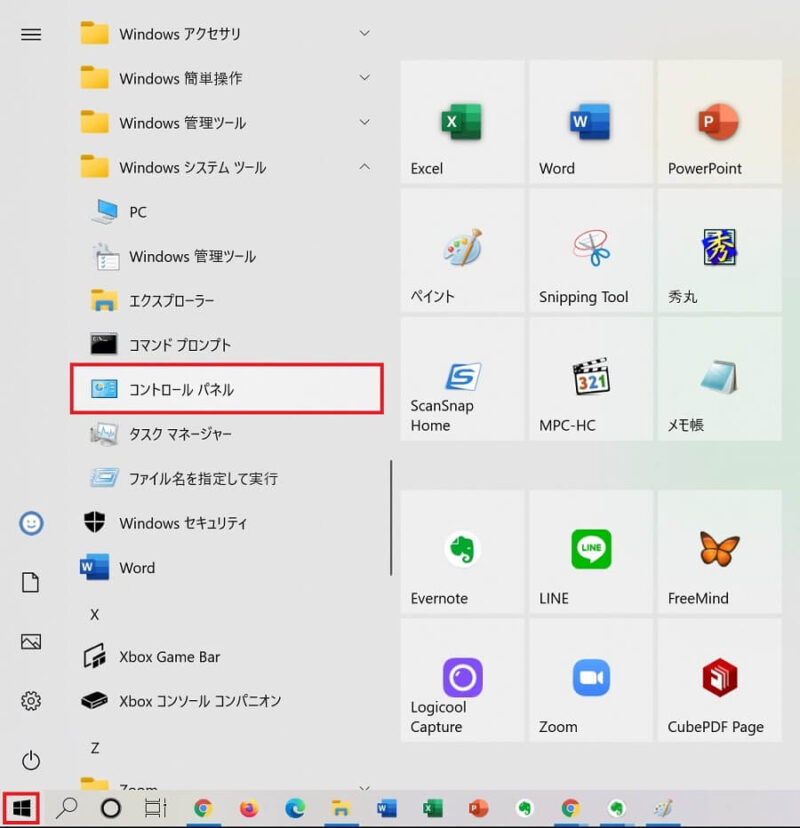Open Pictures from the Start side rail

click(x=31, y=642)
